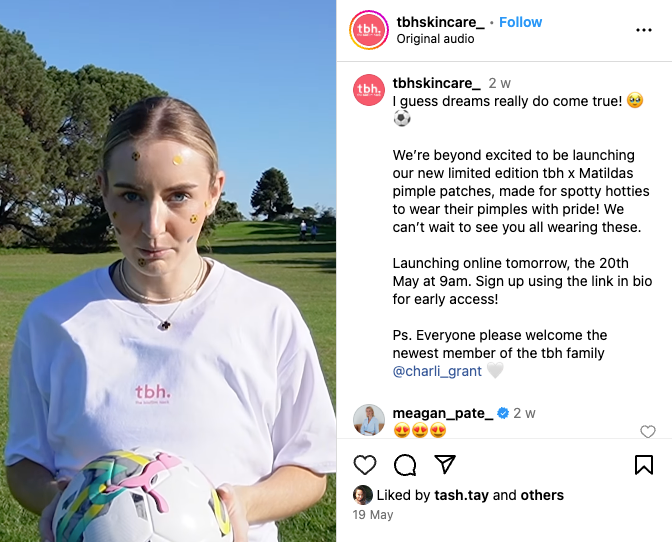Viewport: 672px width, 542px height.
Task: Open @charli_grant mention link
Action: click(x=437, y=371)
